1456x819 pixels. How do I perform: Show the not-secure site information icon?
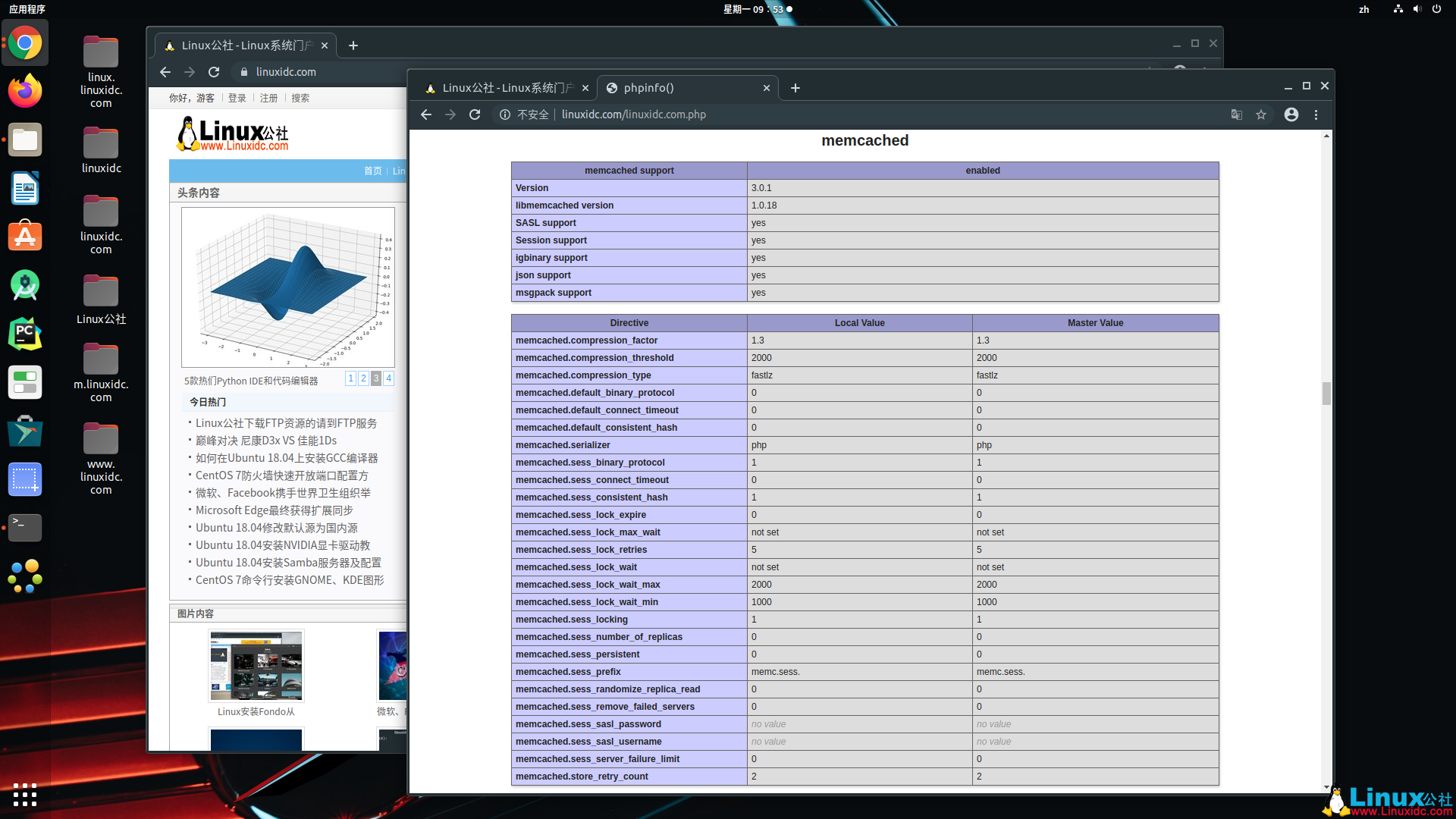pyautogui.click(x=505, y=115)
